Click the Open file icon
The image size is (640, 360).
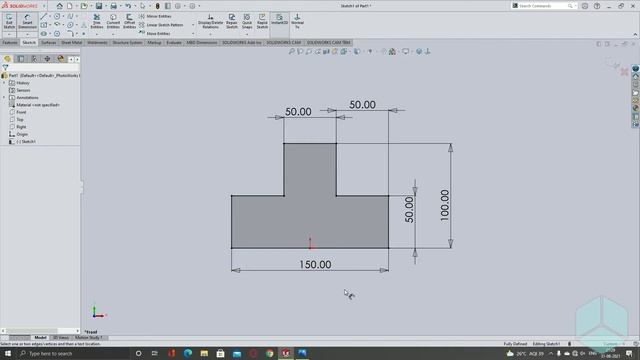(84, 6)
